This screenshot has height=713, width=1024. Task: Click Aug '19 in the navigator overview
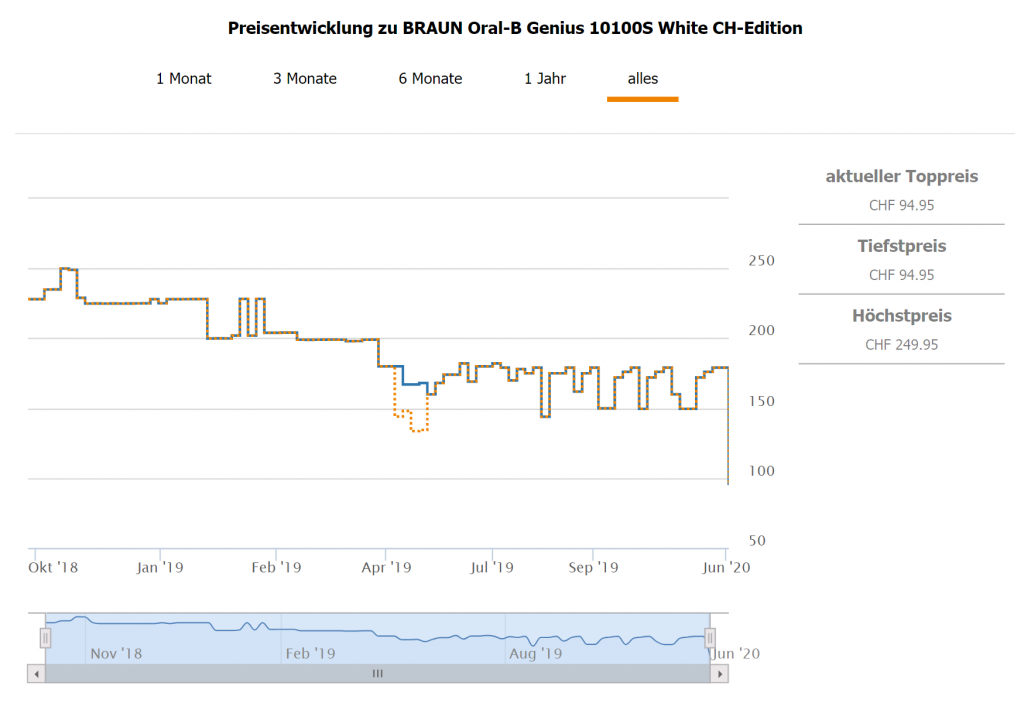click(536, 654)
